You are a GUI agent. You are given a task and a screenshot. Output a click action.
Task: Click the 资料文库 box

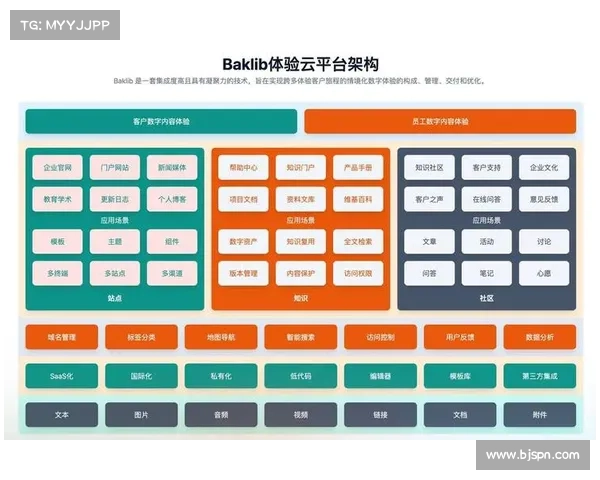pyautogui.click(x=301, y=199)
